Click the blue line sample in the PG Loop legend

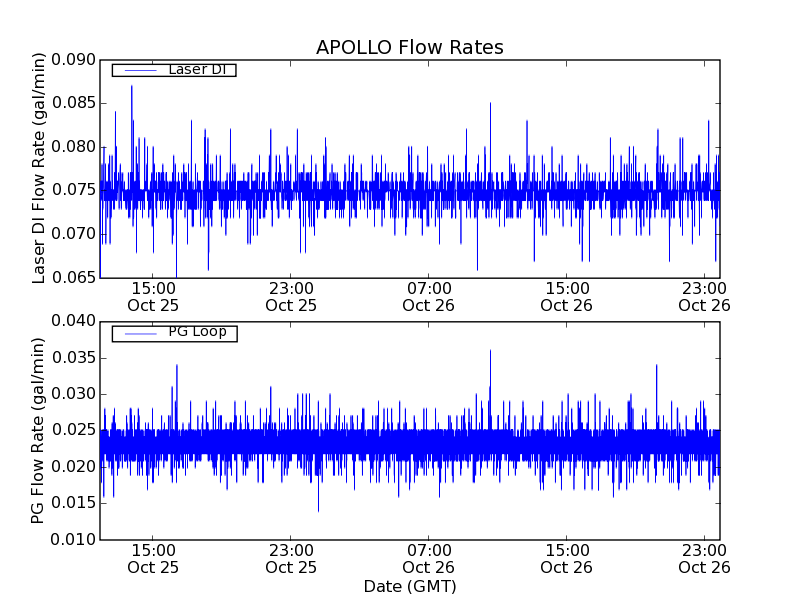[x=139, y=333]
